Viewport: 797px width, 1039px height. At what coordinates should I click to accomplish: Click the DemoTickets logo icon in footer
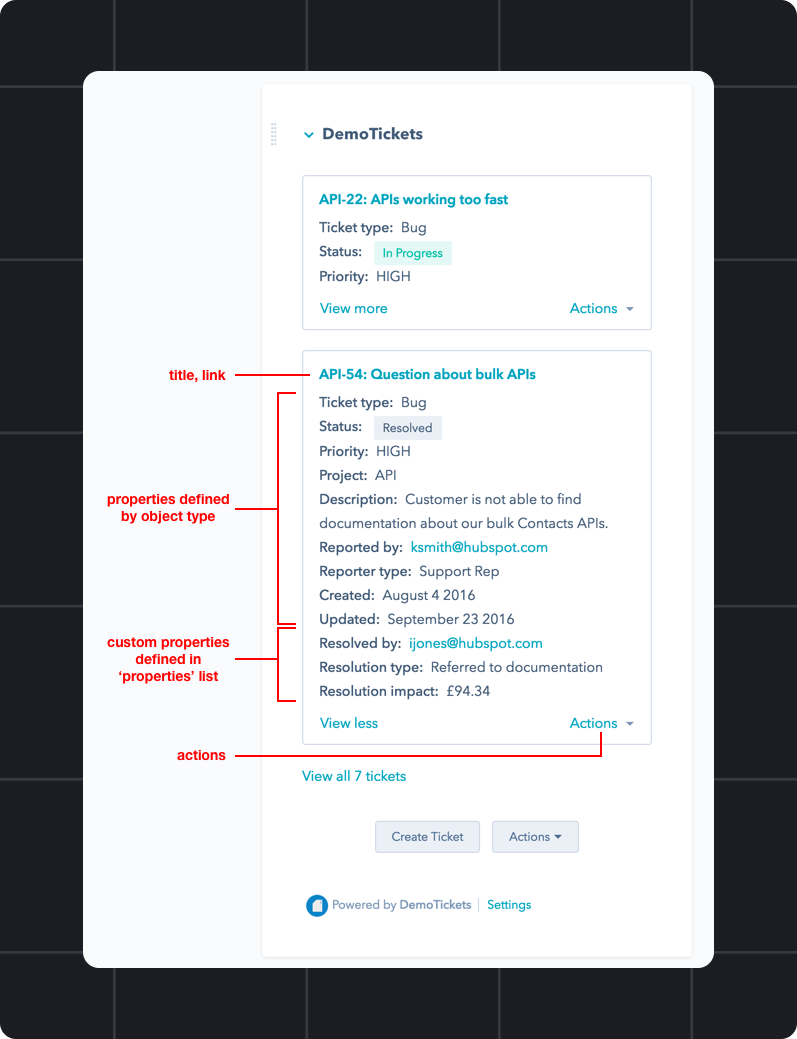click(317, 905)
